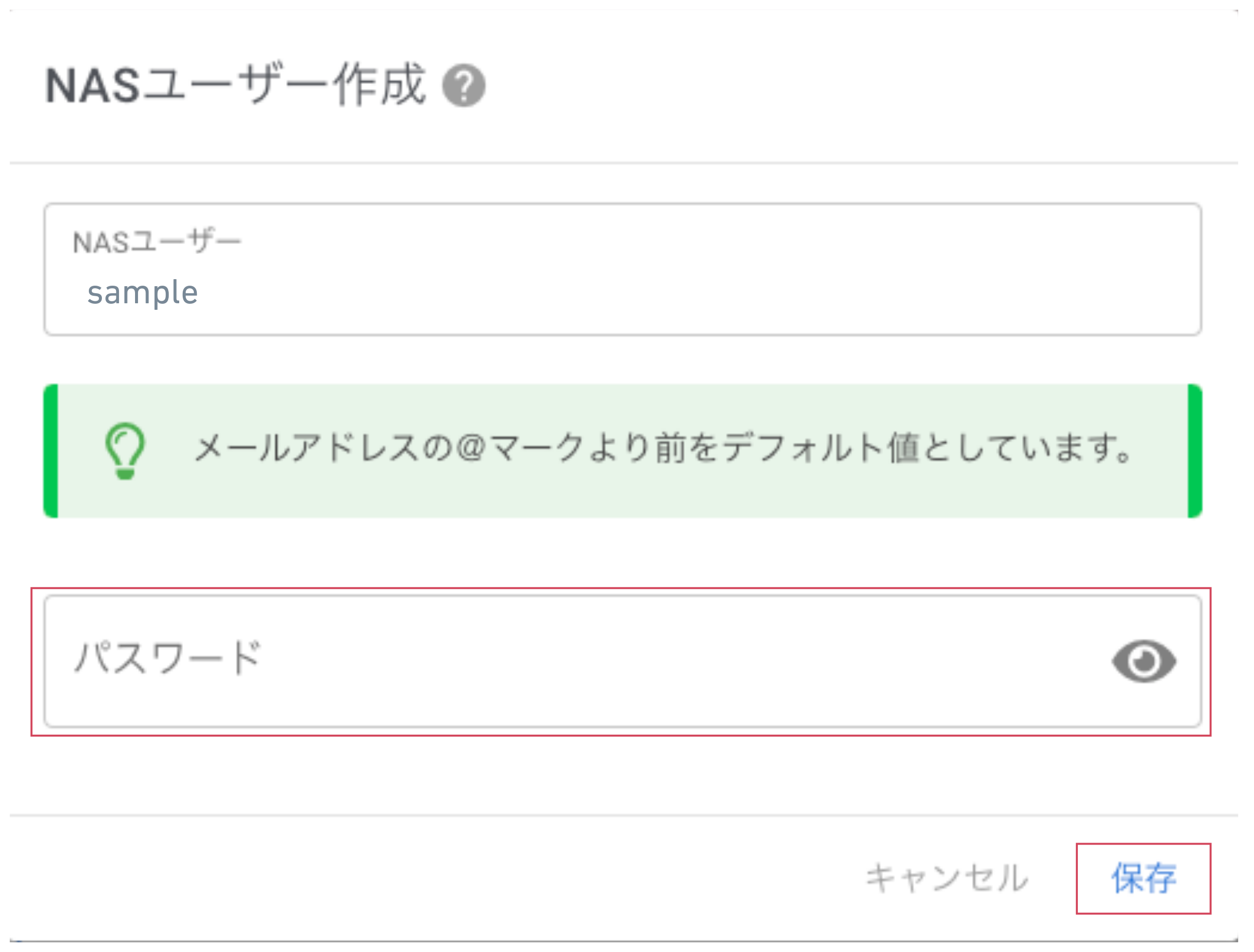Screen dimensions: 1254x952
Task: Open help via the question mark icon
Action: 464,86
